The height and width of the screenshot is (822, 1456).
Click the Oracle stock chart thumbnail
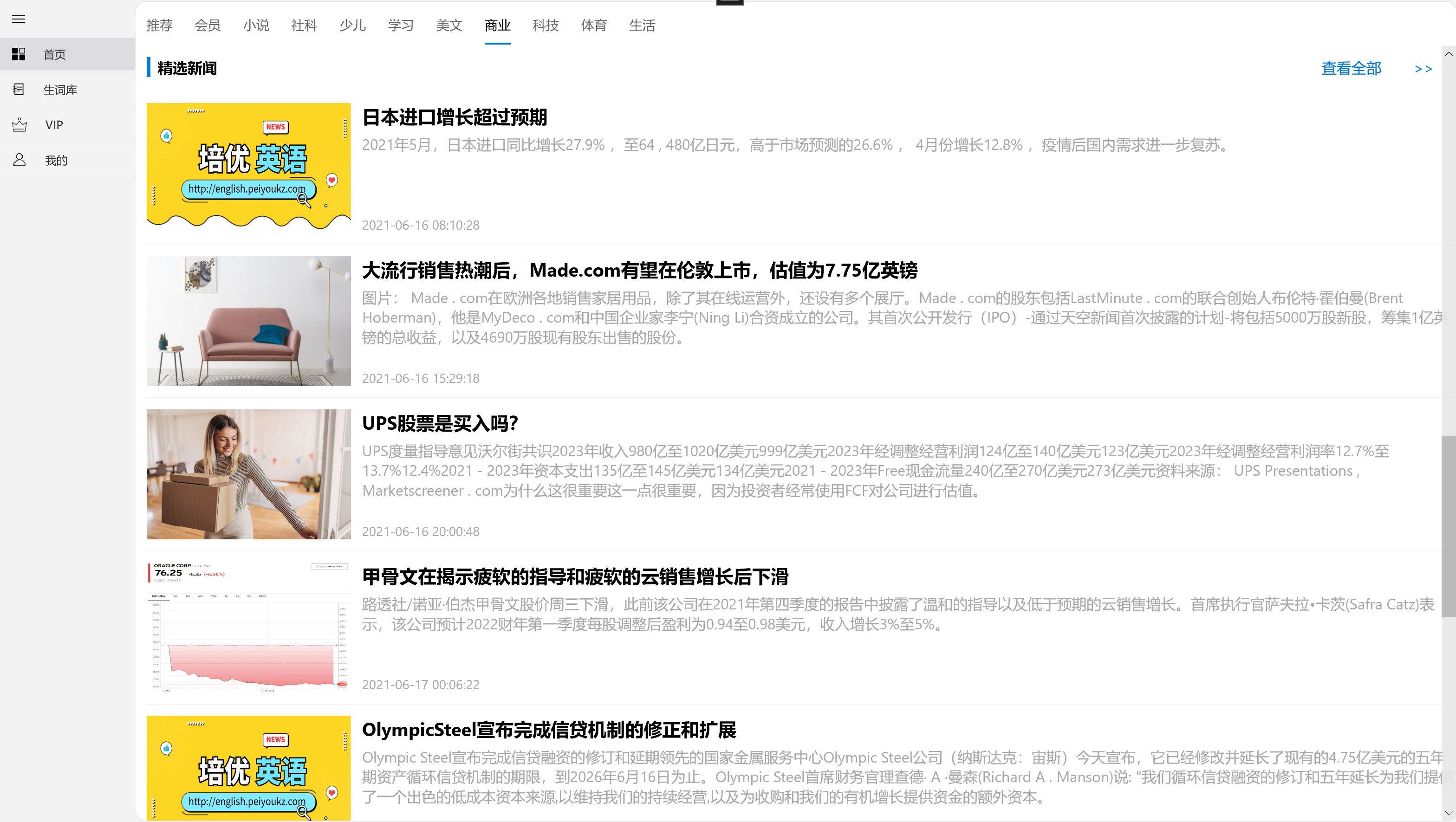pos(249,627)
